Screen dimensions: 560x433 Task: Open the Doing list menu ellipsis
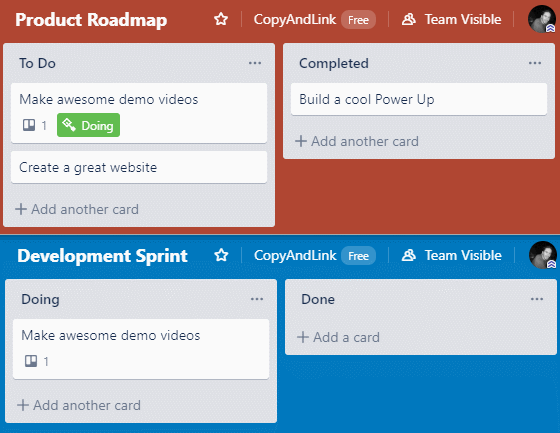pyautogui.click(x=257, y=299)
